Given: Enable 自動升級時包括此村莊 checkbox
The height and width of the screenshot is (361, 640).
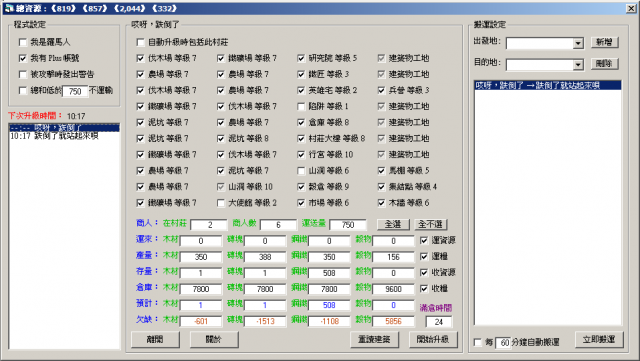Looking at the screenshot, I should [140, 42].
